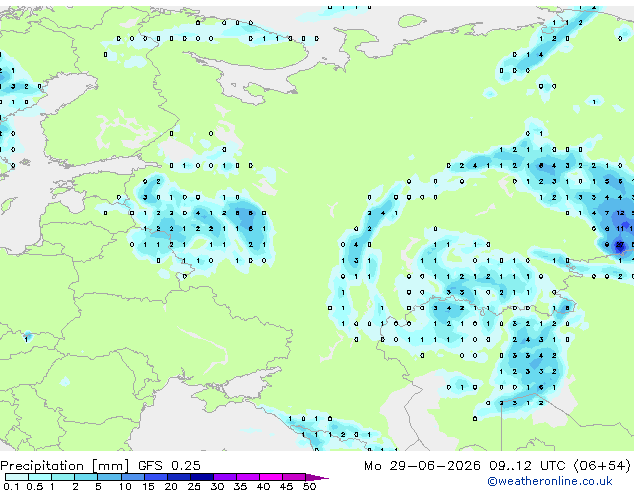The width and height of the screenshot is (634, 490).
Task: Click the '12' precipitation value on map
Action: pos(620,213)
